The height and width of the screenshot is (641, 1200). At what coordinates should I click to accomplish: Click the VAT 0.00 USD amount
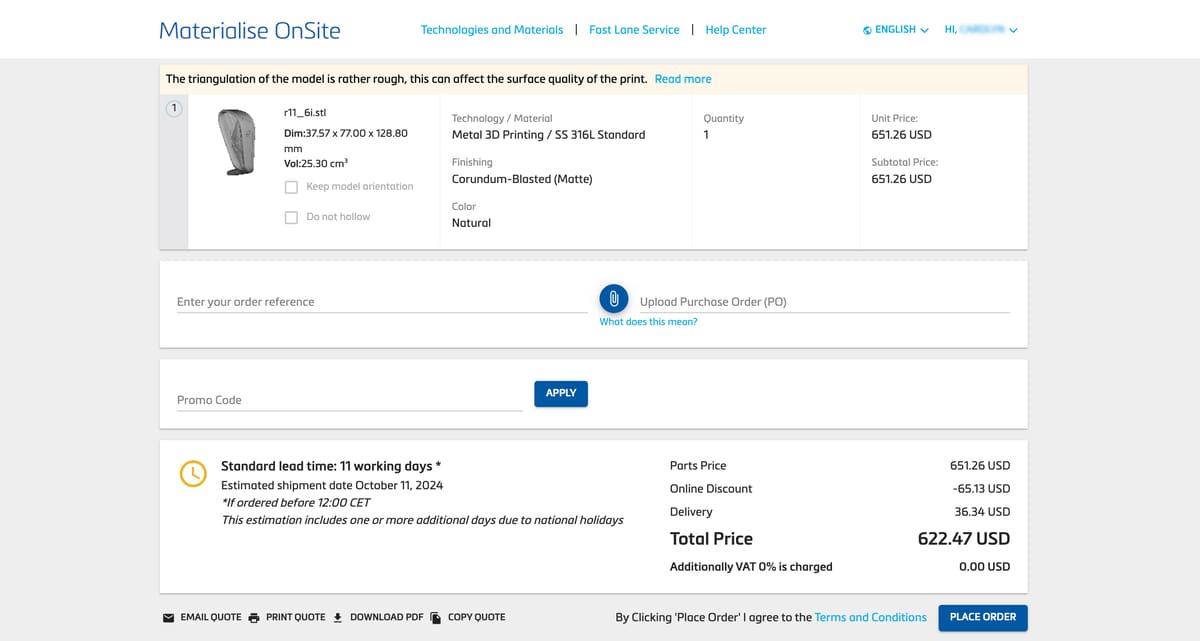[x=984, y=567]
